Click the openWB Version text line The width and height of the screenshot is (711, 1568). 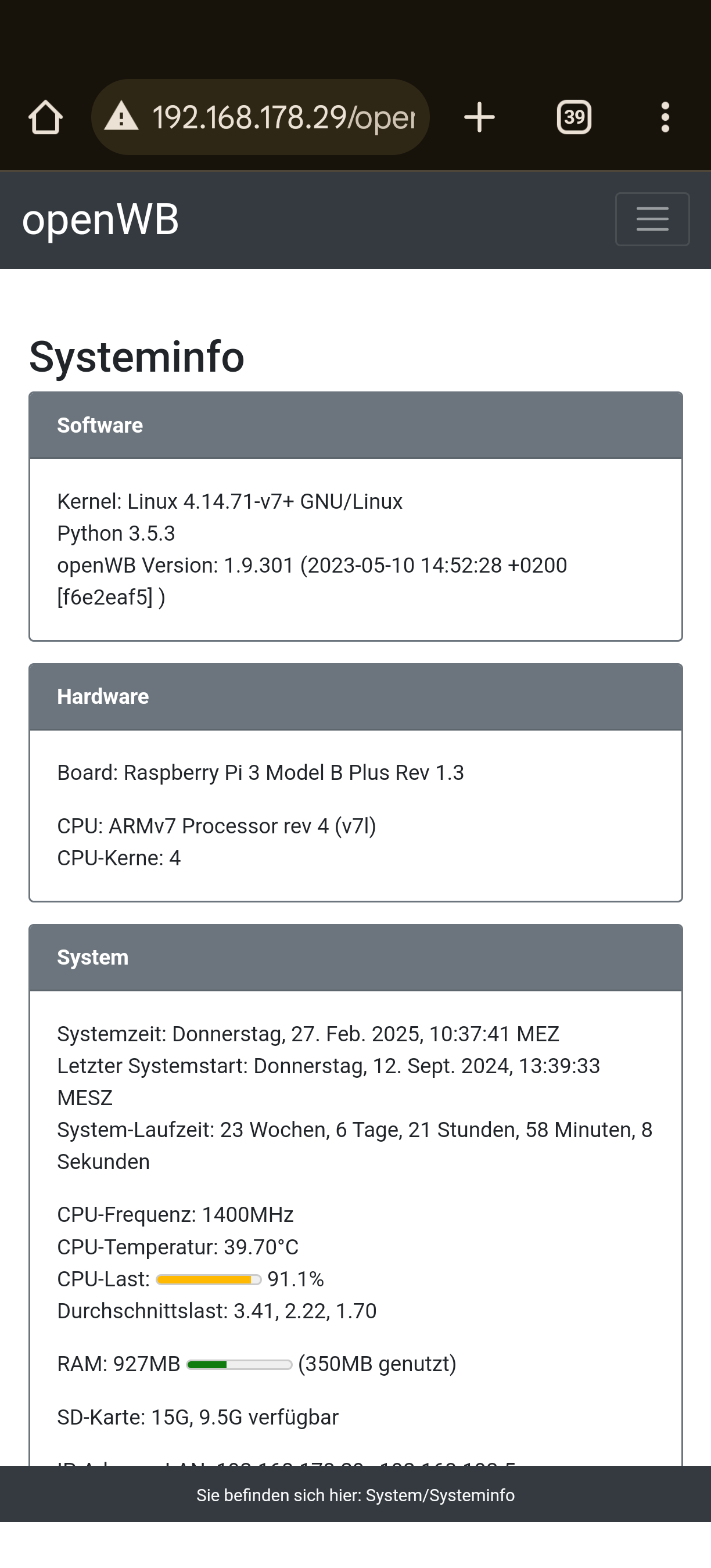[x=312, y=566]
